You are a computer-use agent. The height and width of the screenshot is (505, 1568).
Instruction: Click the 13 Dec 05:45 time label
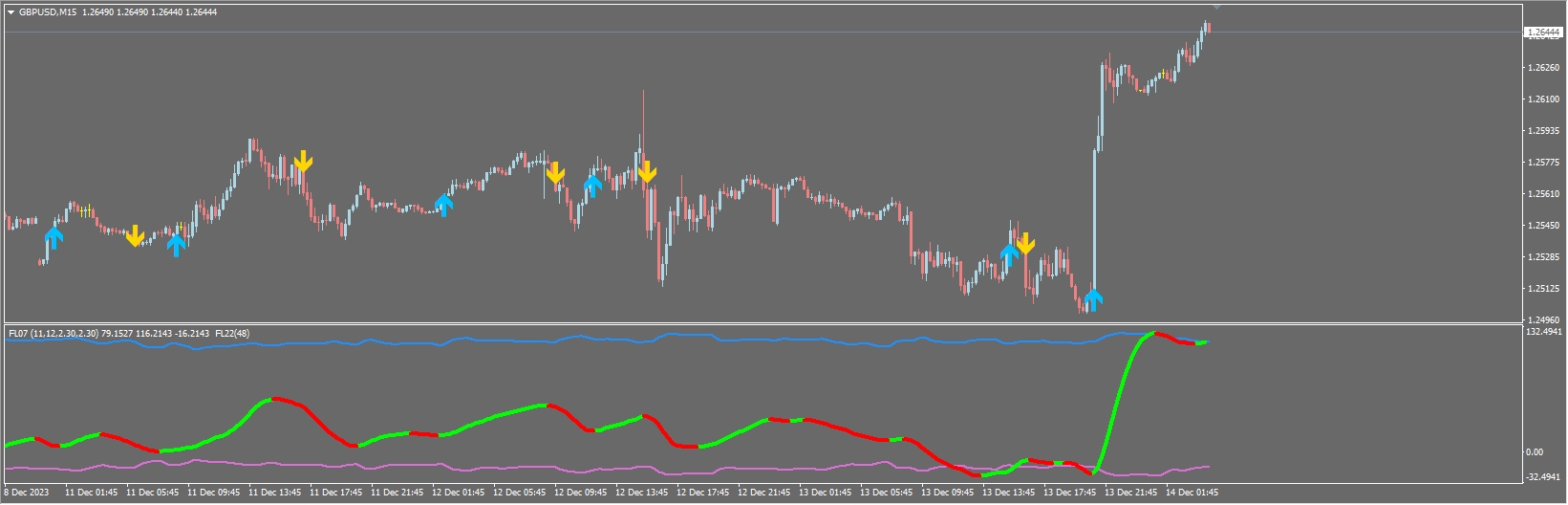coord(887,494)
